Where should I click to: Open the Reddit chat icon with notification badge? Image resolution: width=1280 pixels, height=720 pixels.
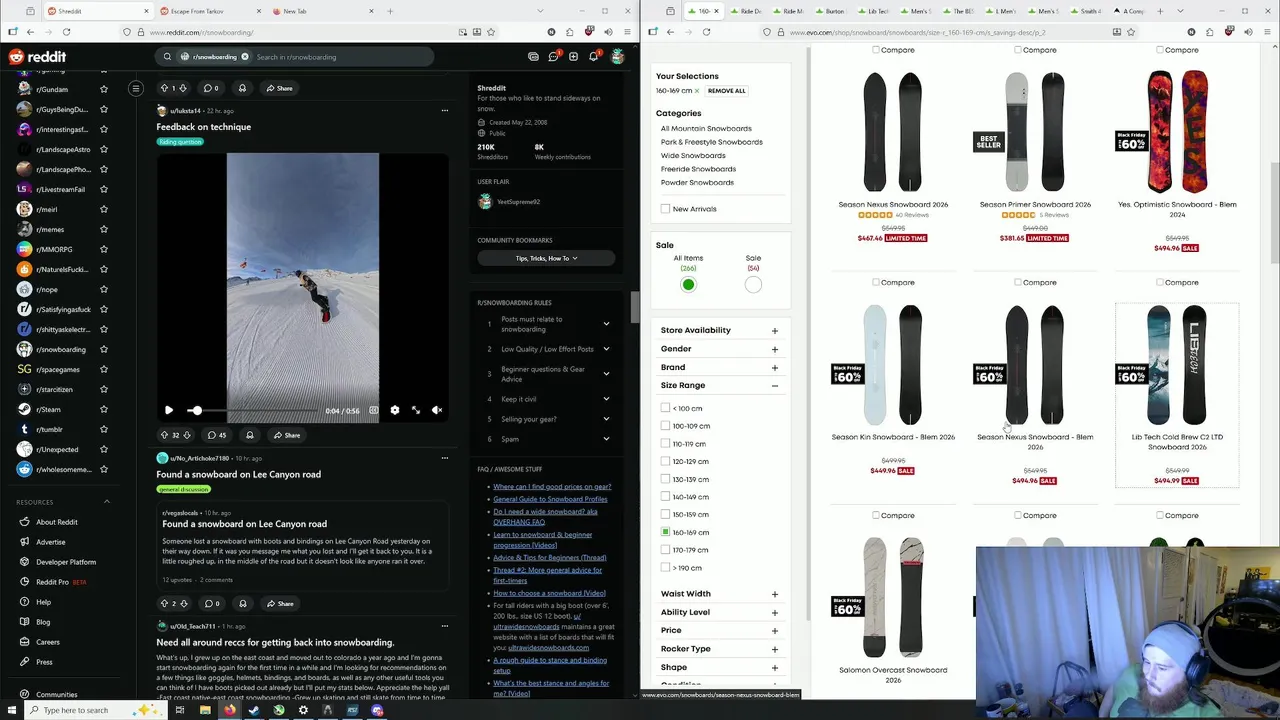click(553, 57)
